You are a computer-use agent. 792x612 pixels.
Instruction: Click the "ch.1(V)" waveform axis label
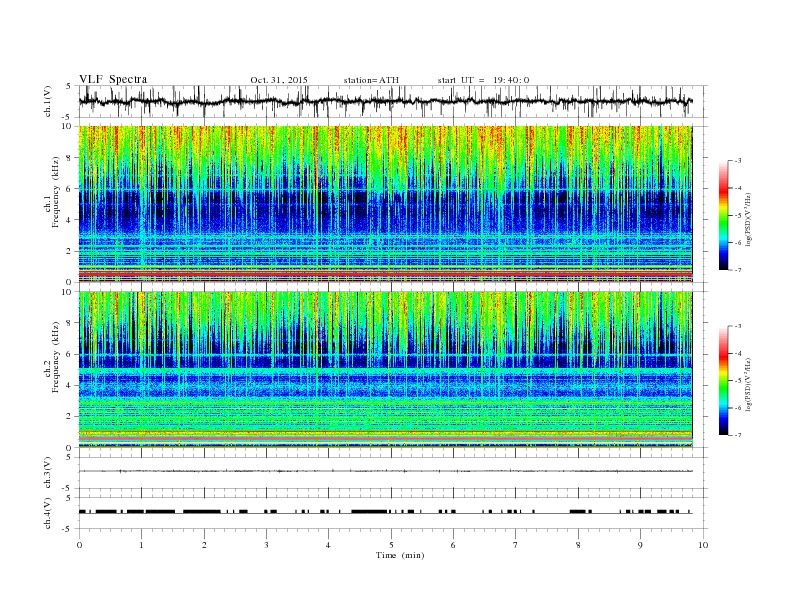48,101
